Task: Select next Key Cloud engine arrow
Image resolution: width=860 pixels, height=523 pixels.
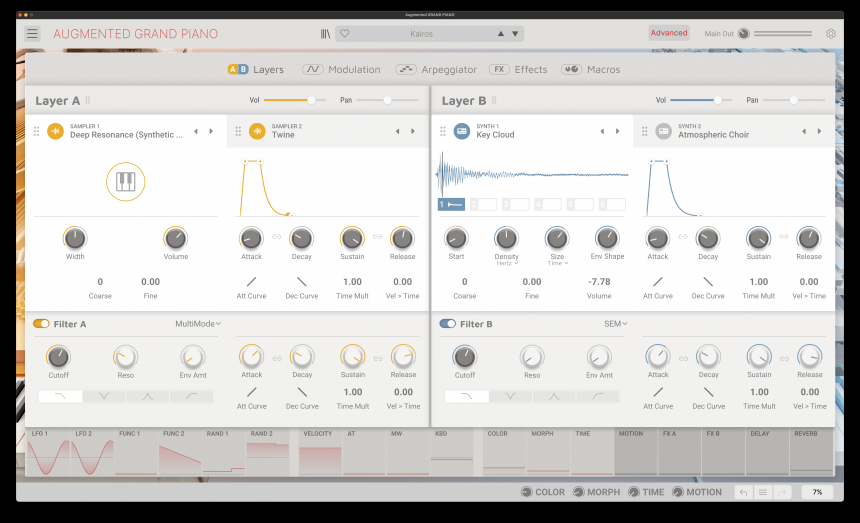Action: pos(618,131)
